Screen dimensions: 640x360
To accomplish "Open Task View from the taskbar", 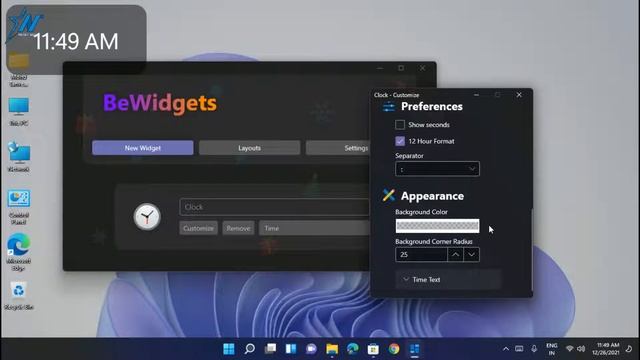I will [x=270, y=349].
